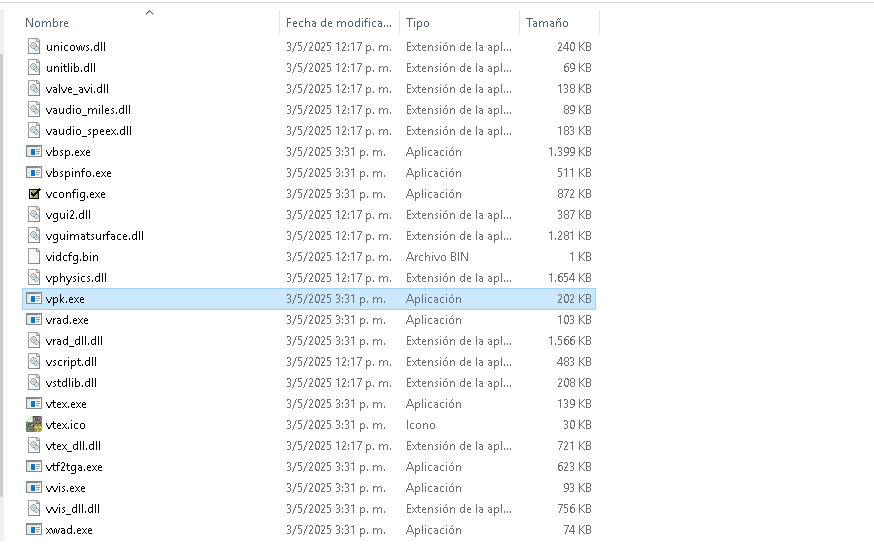Screen dimensions: 874x545
Task: Click the vphysics.dll file icon
Action: click(35, 278)
